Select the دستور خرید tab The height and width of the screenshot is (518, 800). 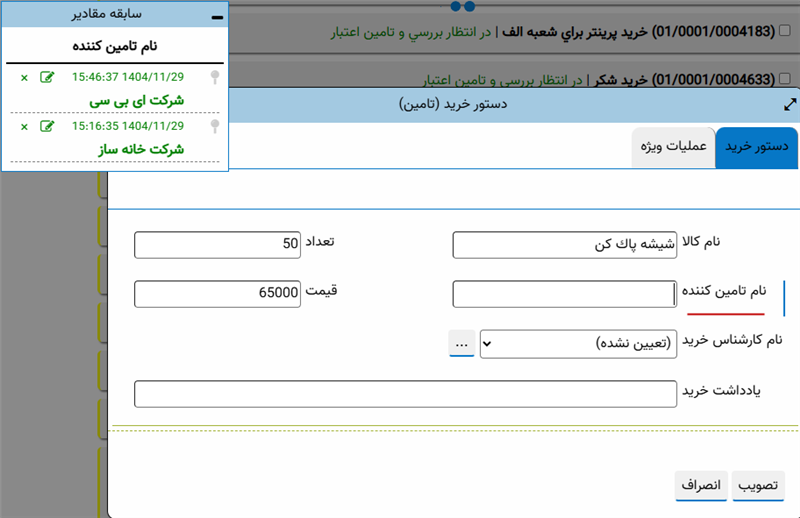(757, 146)
